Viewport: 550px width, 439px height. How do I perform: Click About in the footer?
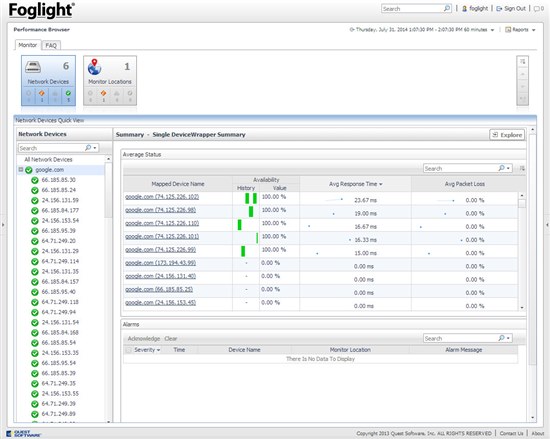(x=538, y=434)
